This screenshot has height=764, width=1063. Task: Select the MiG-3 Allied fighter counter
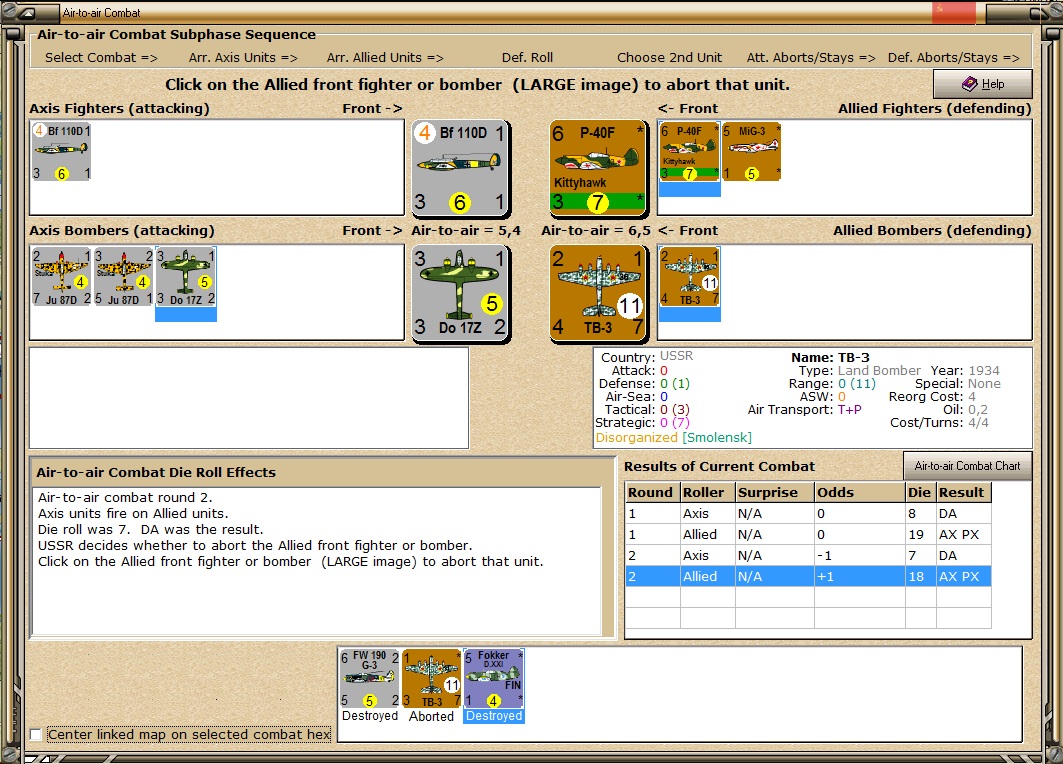[x=751, y=152]
